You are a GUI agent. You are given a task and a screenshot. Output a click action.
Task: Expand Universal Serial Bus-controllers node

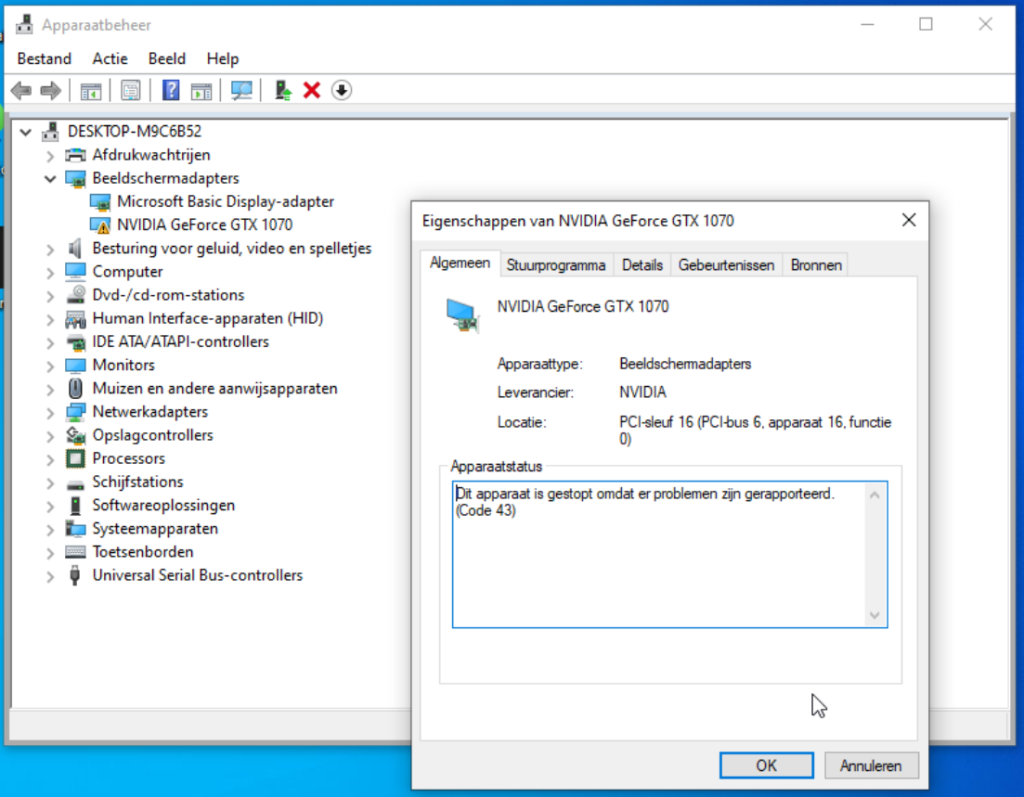point(50,576)
